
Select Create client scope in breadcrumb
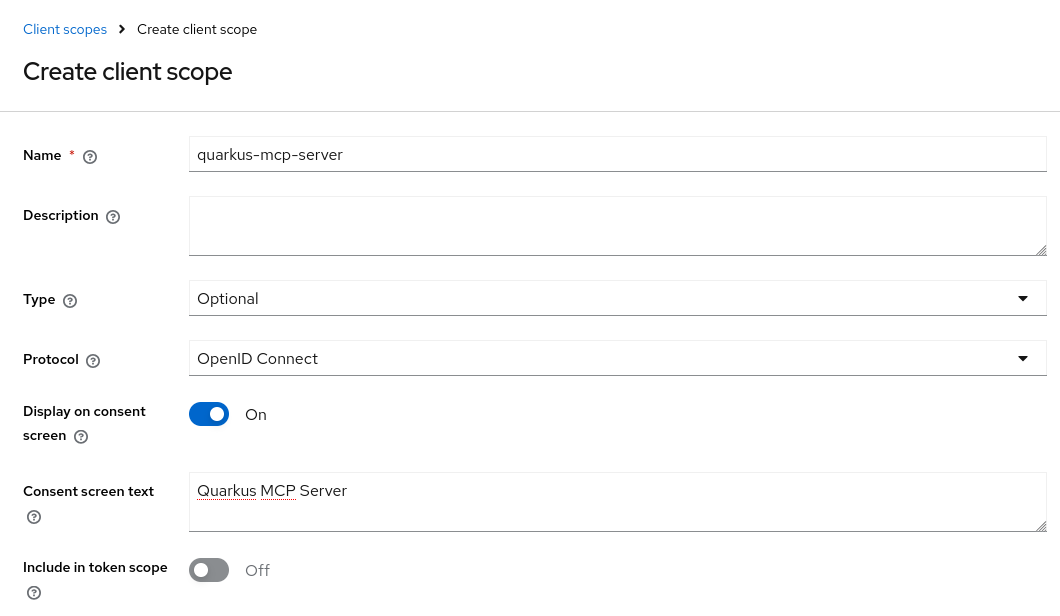pos(197,29)
